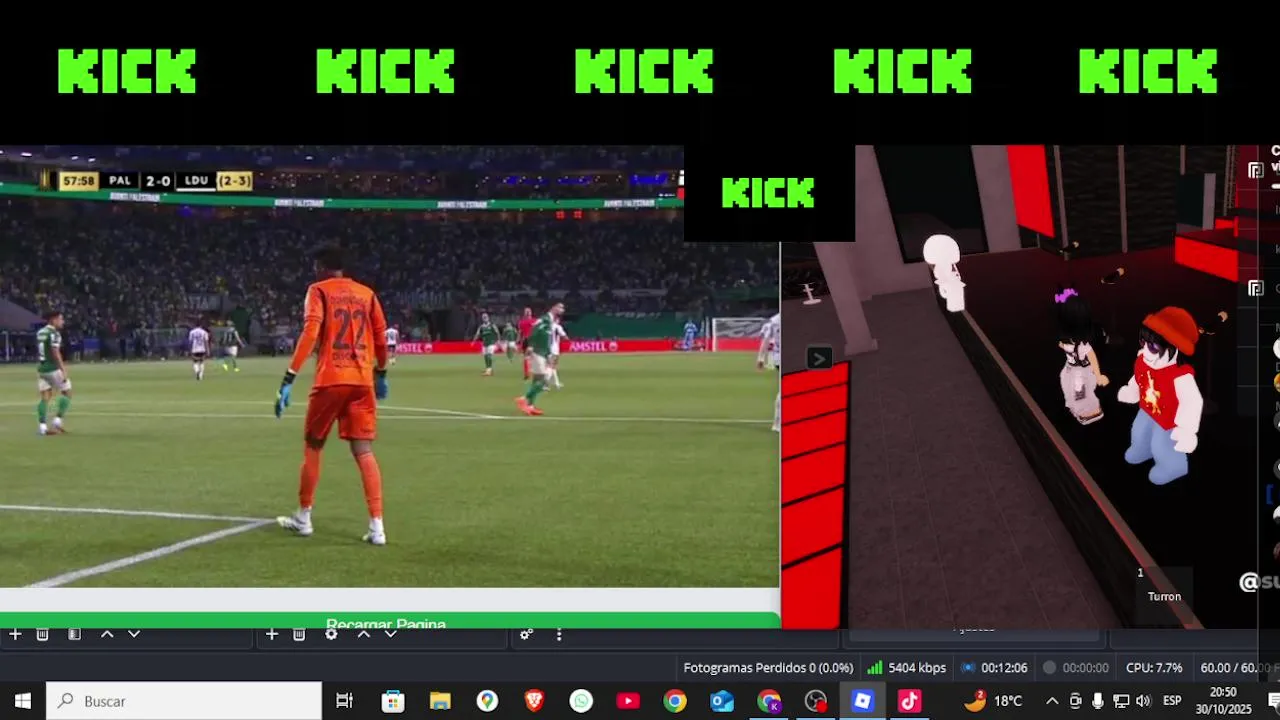This screenshot has width=1280, height=720.
Task: Delete the selected scene with the trash icon in the first OBS dock toolbar
Action: point(42,634)
